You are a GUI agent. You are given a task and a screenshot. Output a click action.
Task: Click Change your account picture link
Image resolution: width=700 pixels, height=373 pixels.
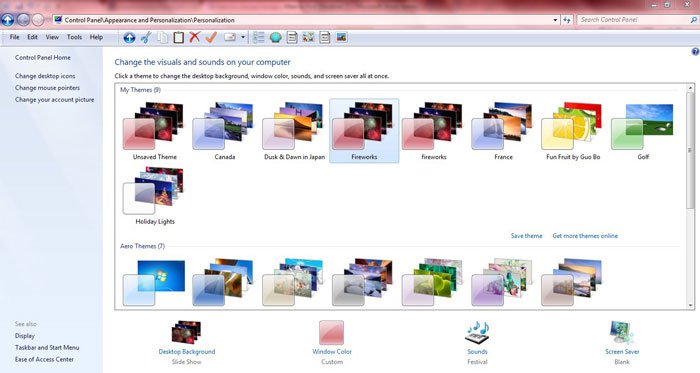(54, 100)
